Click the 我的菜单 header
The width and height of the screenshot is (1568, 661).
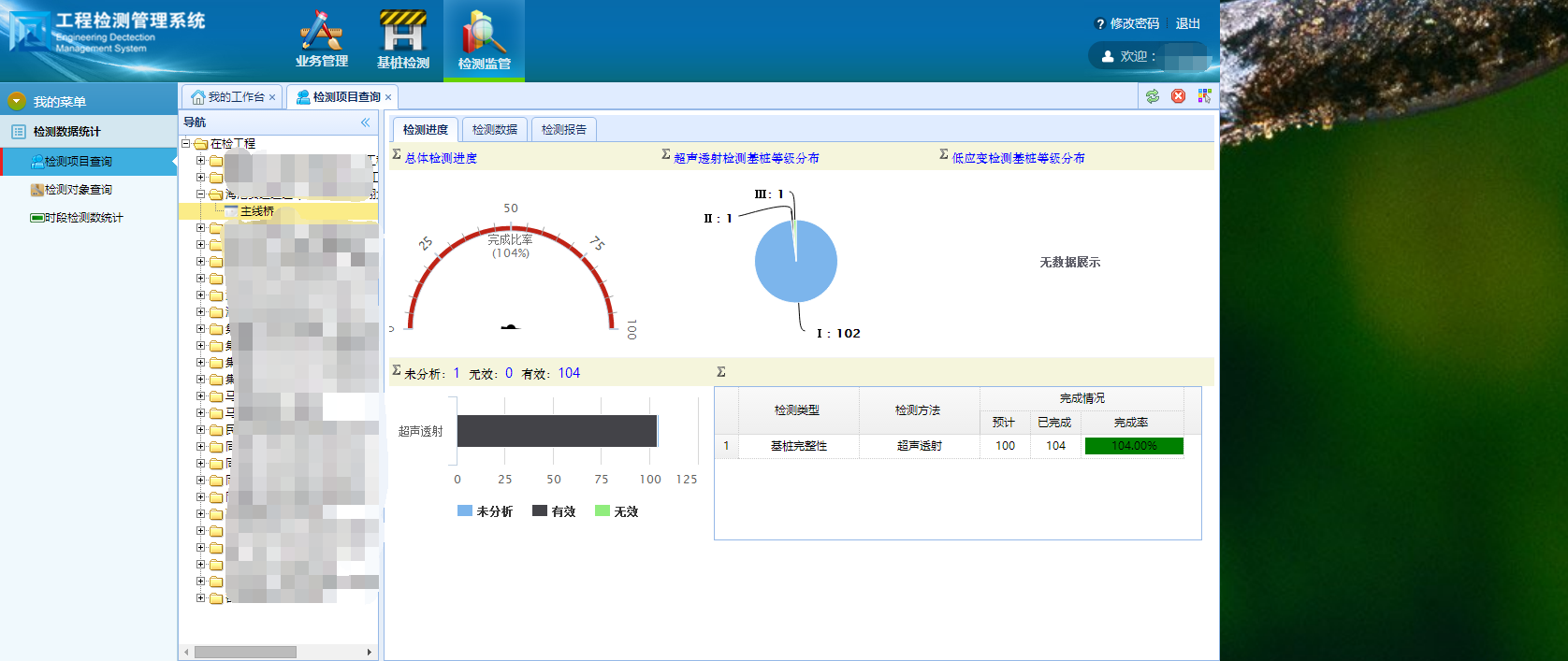point(89,101)
